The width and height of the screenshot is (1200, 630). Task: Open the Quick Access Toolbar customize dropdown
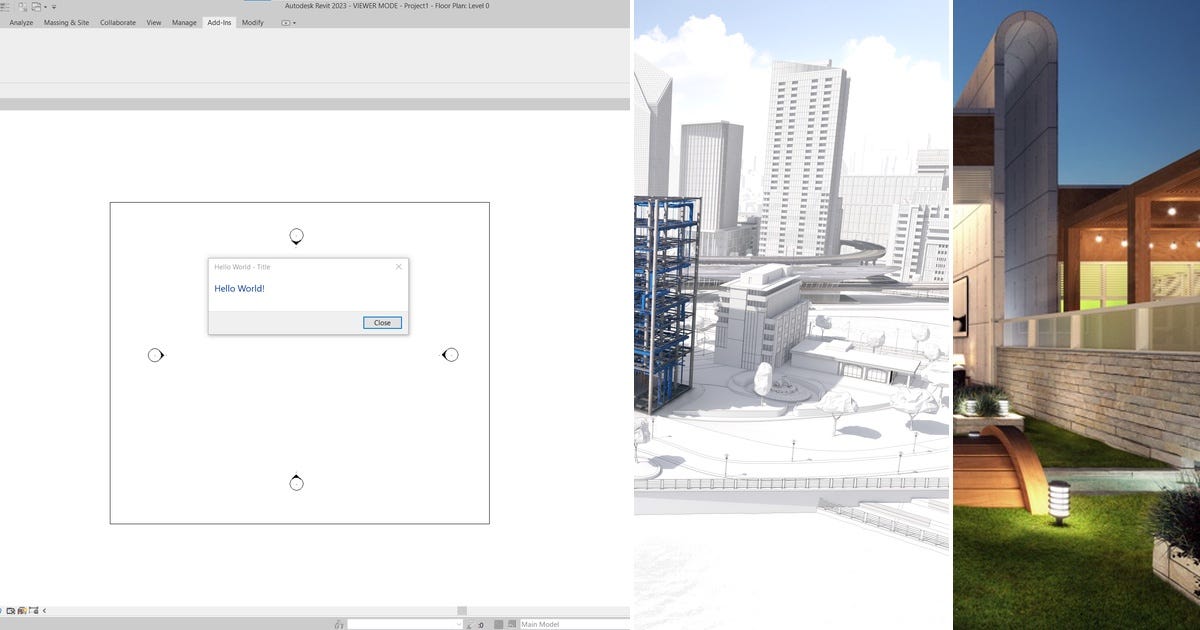pos(52,6)
